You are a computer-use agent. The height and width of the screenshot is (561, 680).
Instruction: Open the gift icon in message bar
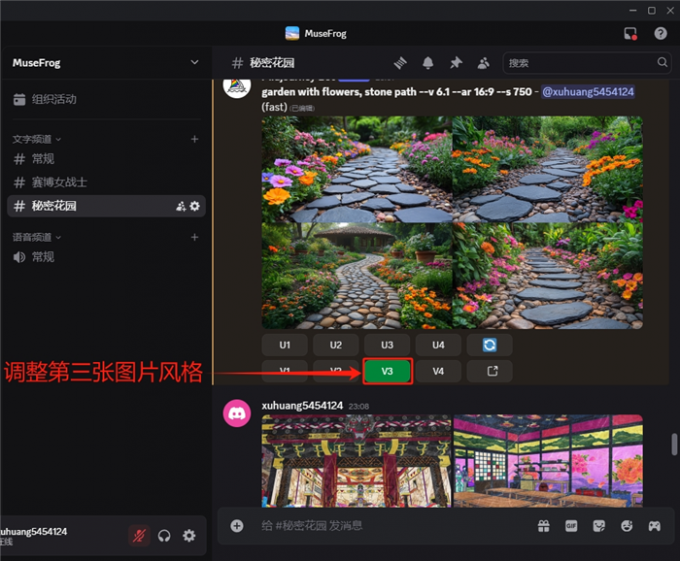(543, 526)
